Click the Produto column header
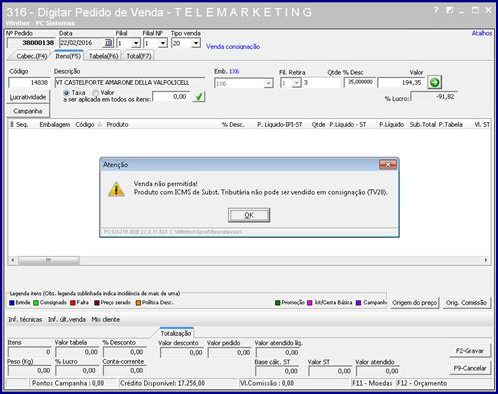Viewport: 498px width, 394px height. pyautogui.click(x=117, y=125)
